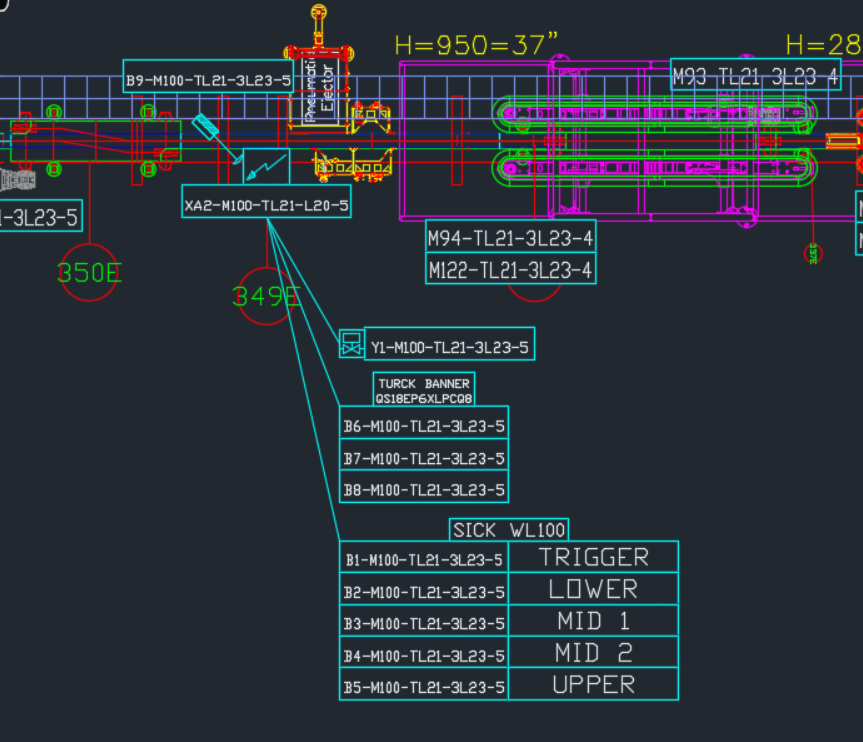Click the MID 1 cell
The width and height of the screenshot is (863, 742).
(593, 621)
